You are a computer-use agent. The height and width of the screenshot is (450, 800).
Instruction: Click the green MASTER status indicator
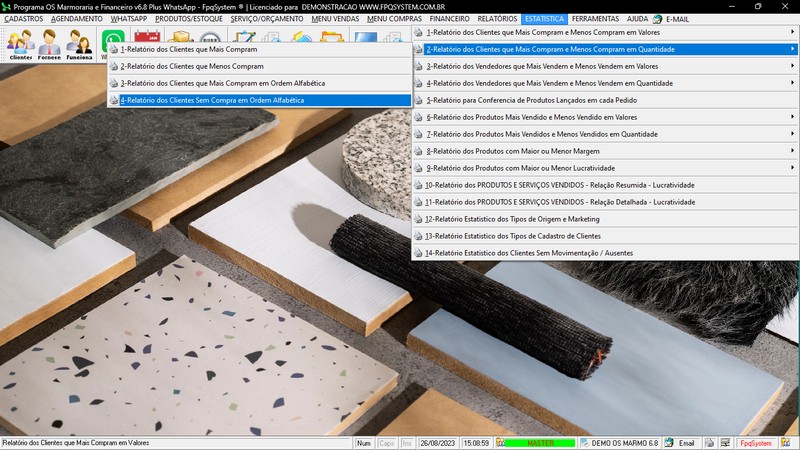(x=538, y=442)
